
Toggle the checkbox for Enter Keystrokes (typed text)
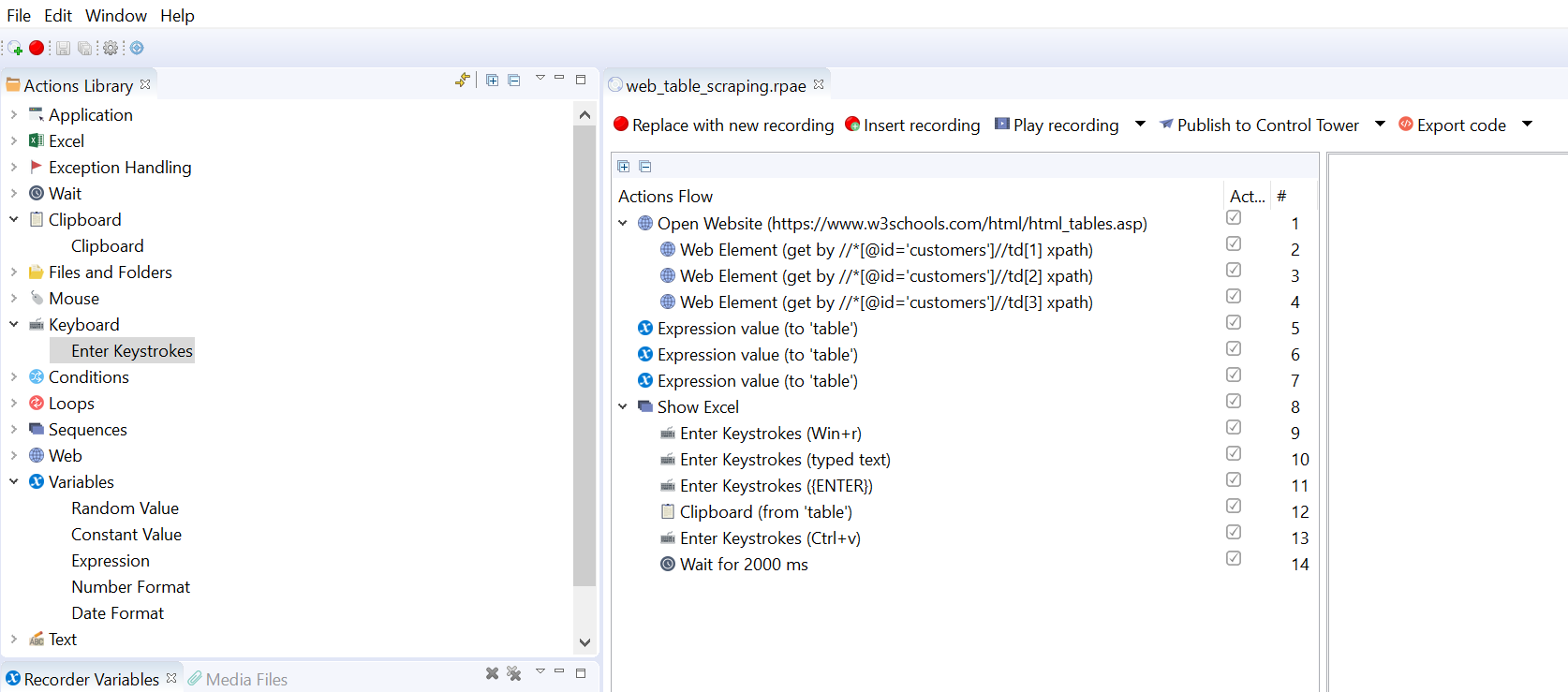[1234, 453]
